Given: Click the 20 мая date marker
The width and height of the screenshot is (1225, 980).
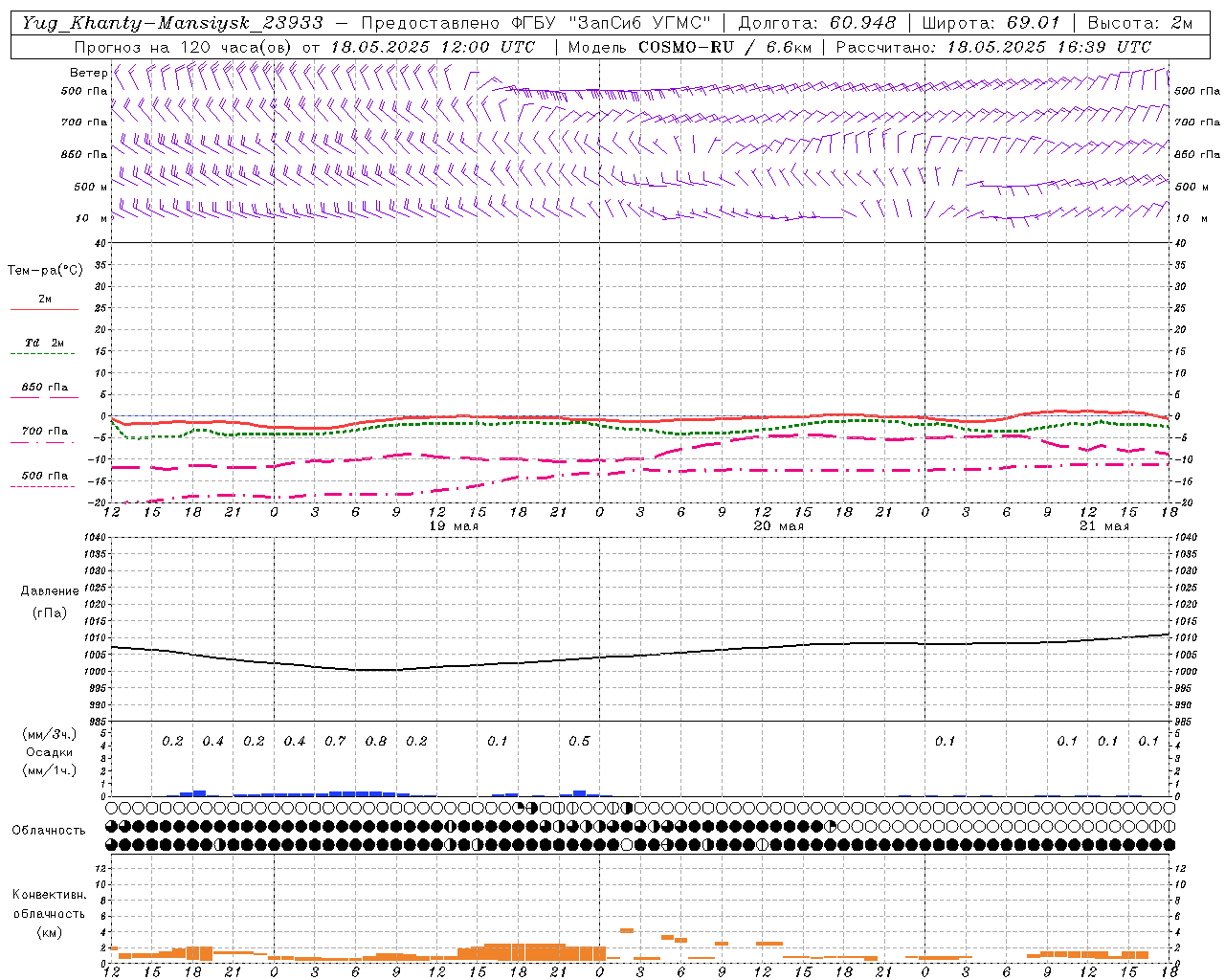Looking at the screenshot, I should click(x=778, y=526).
